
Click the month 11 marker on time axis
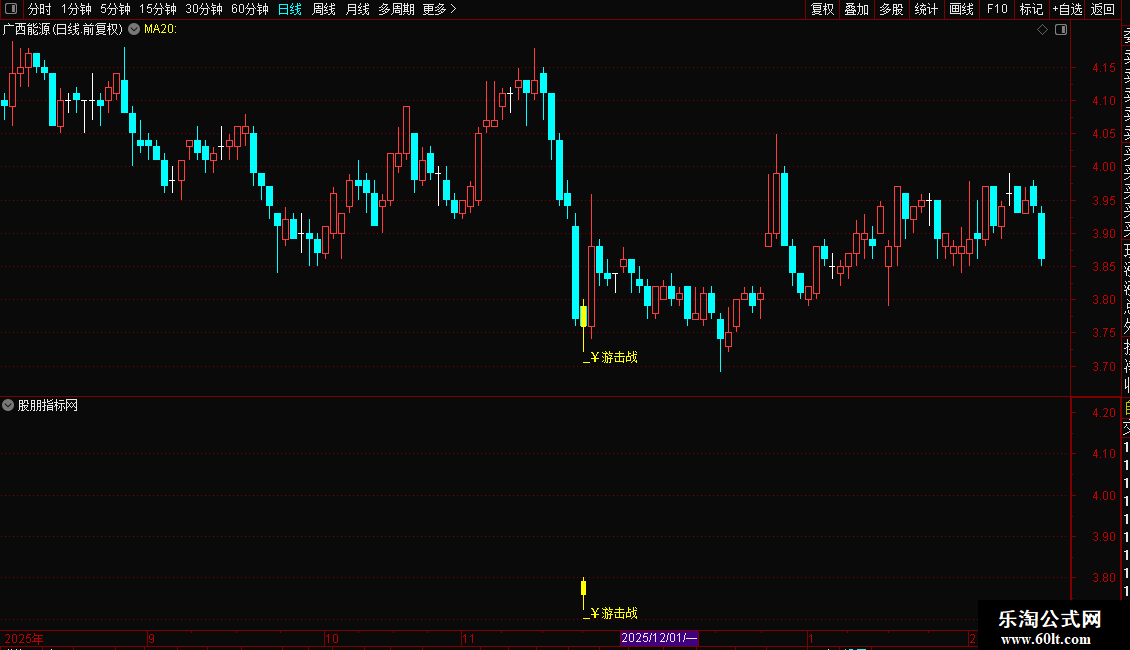point(468,638)
